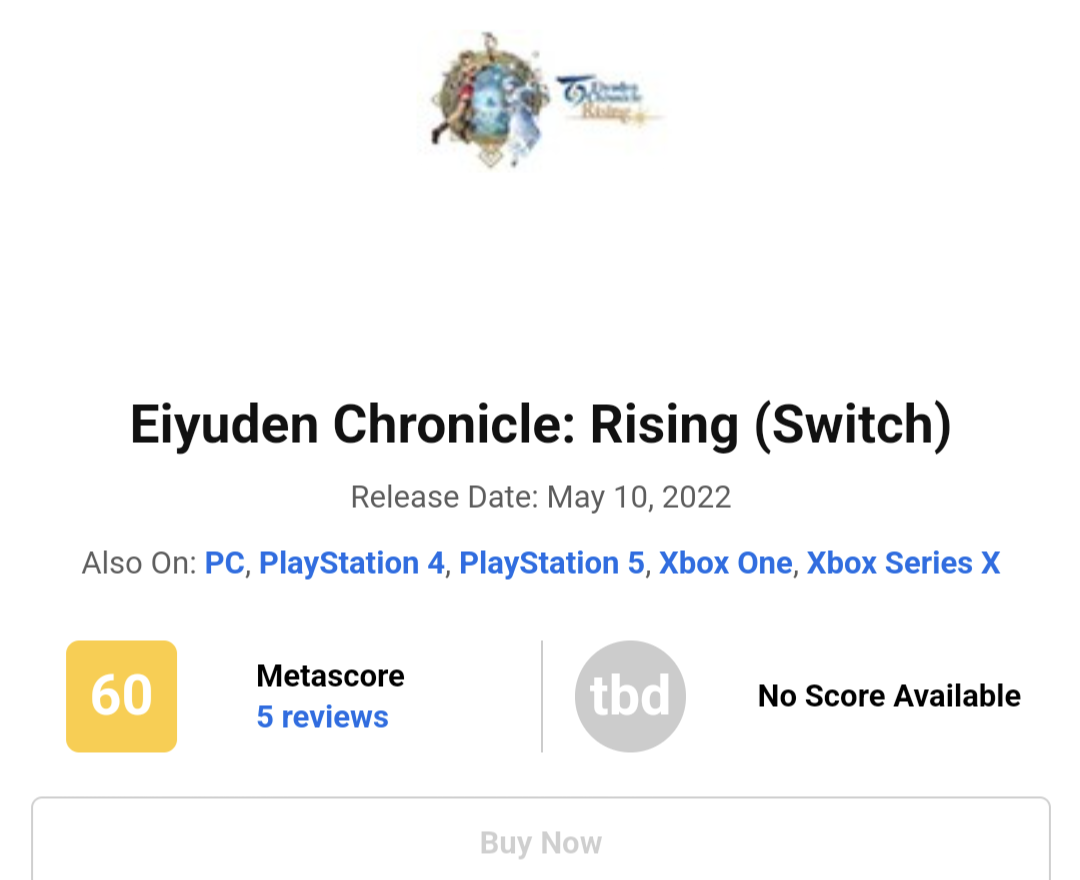Click the yellow Metascore 60 badge
This screenshot has height=880, width=1080.
(x=121, y=696)
